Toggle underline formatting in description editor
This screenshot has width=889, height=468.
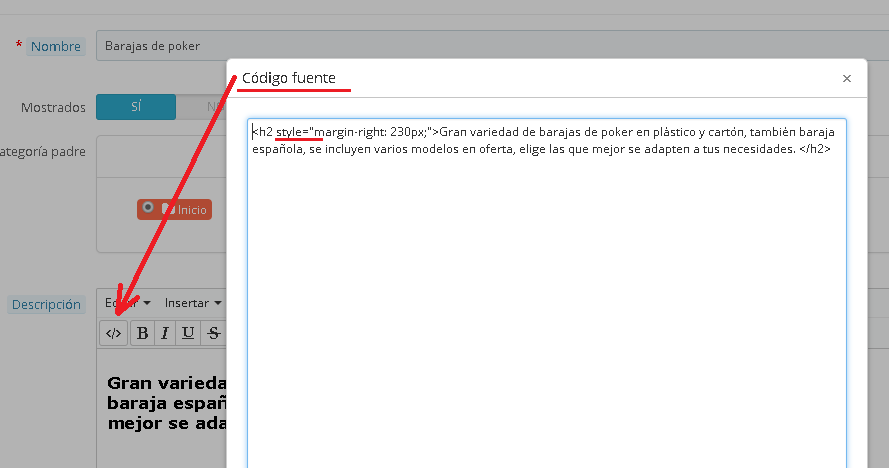(x=188, y=333)
